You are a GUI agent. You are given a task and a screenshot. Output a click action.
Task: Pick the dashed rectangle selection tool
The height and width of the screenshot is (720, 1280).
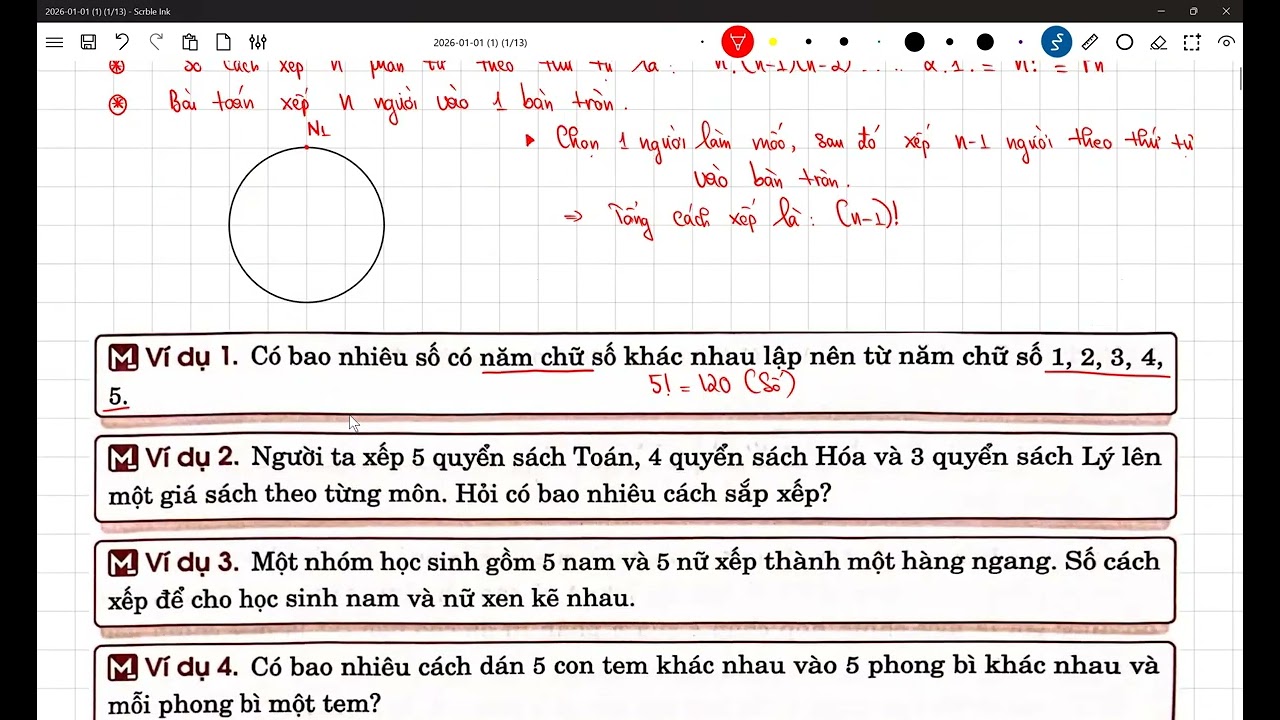pyautogui.click(x=1192, y=42)
